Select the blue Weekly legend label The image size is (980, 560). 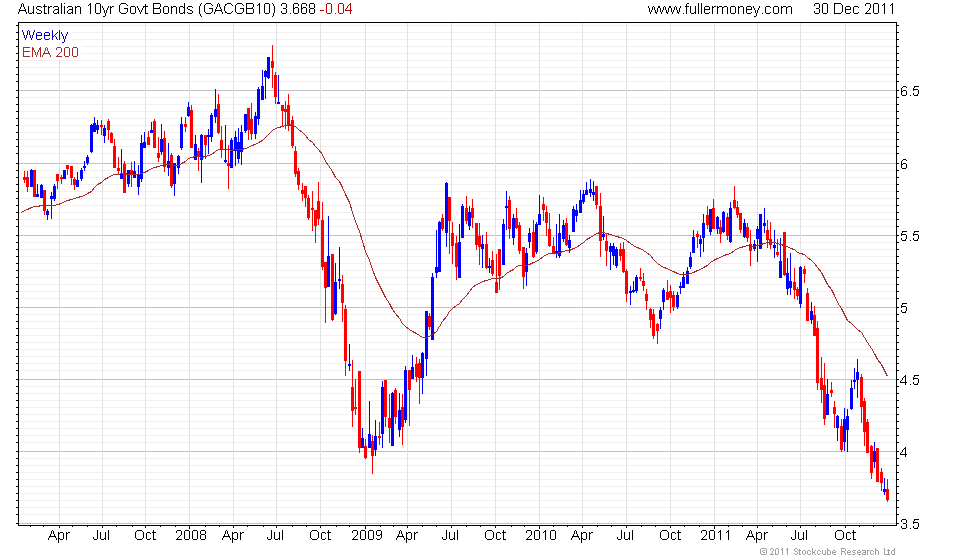pyautogui.click(x=45, y=36)
